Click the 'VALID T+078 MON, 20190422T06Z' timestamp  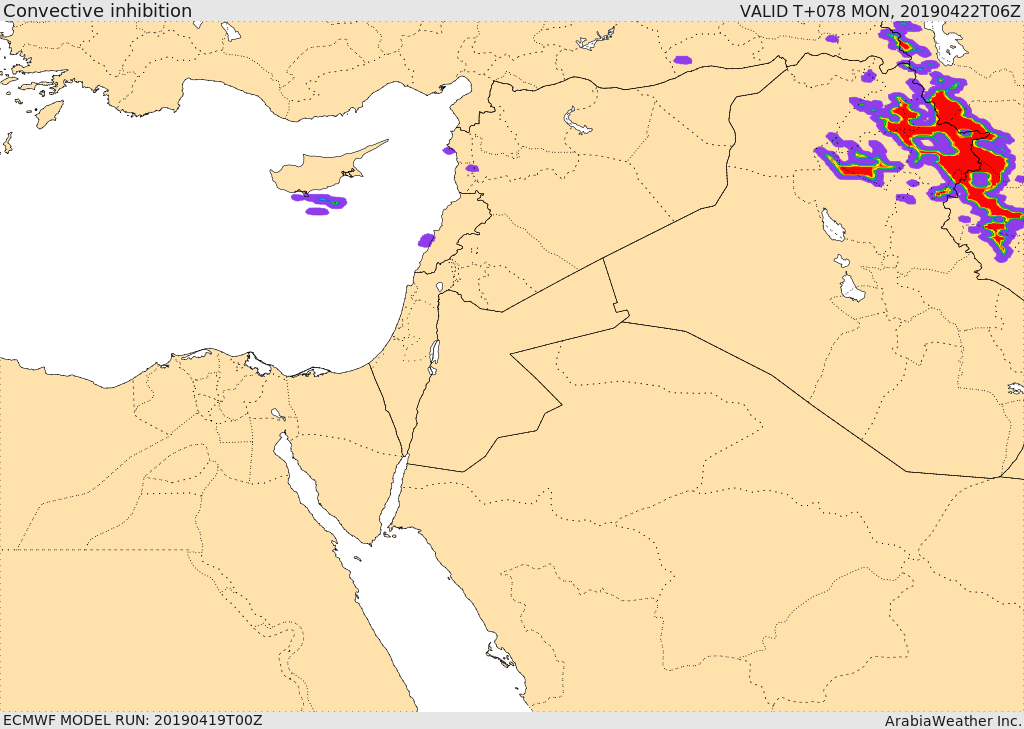tap(879, 10)
